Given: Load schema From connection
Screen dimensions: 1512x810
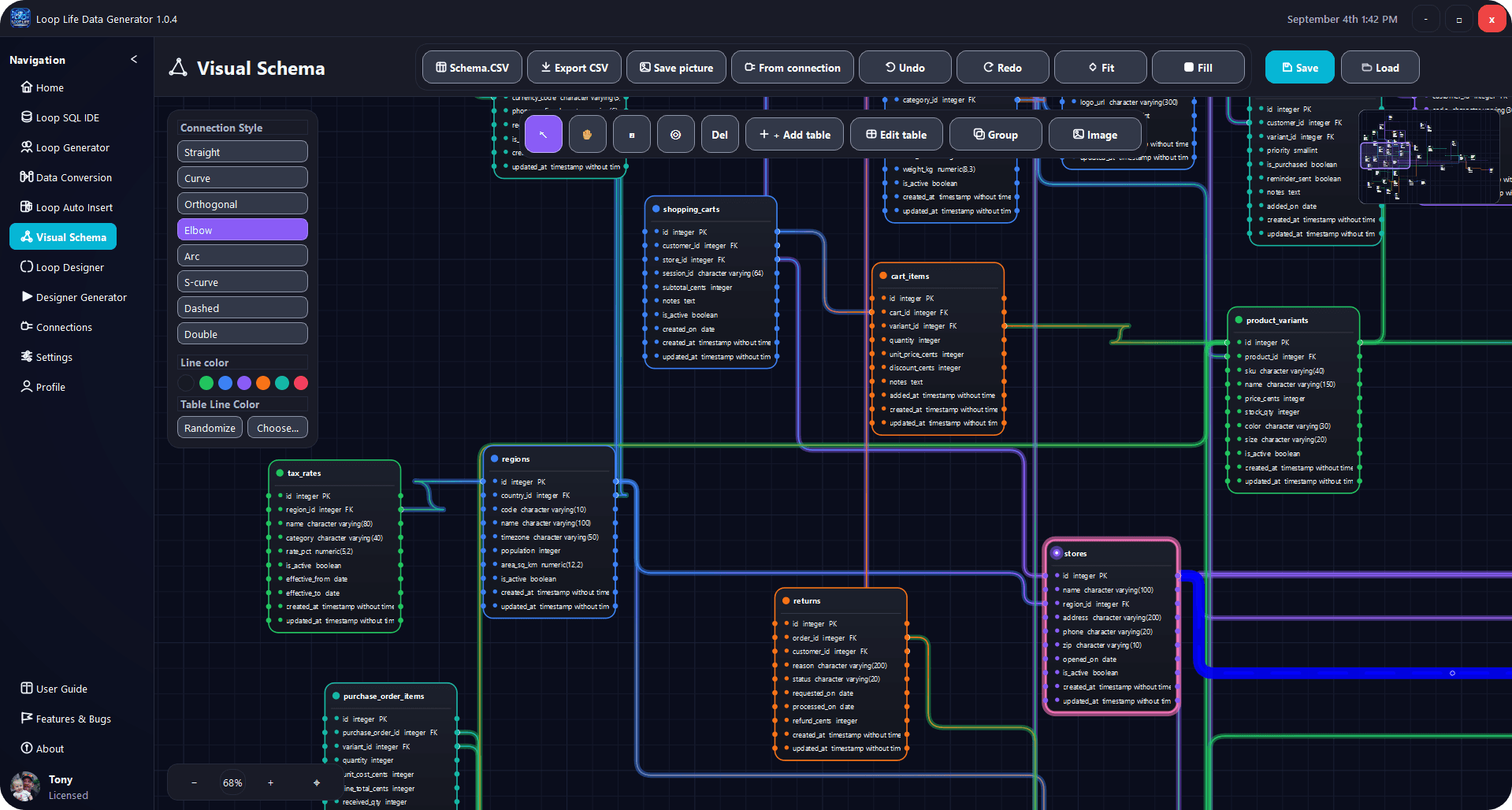Looking at the screenshot, I should 792,67.
